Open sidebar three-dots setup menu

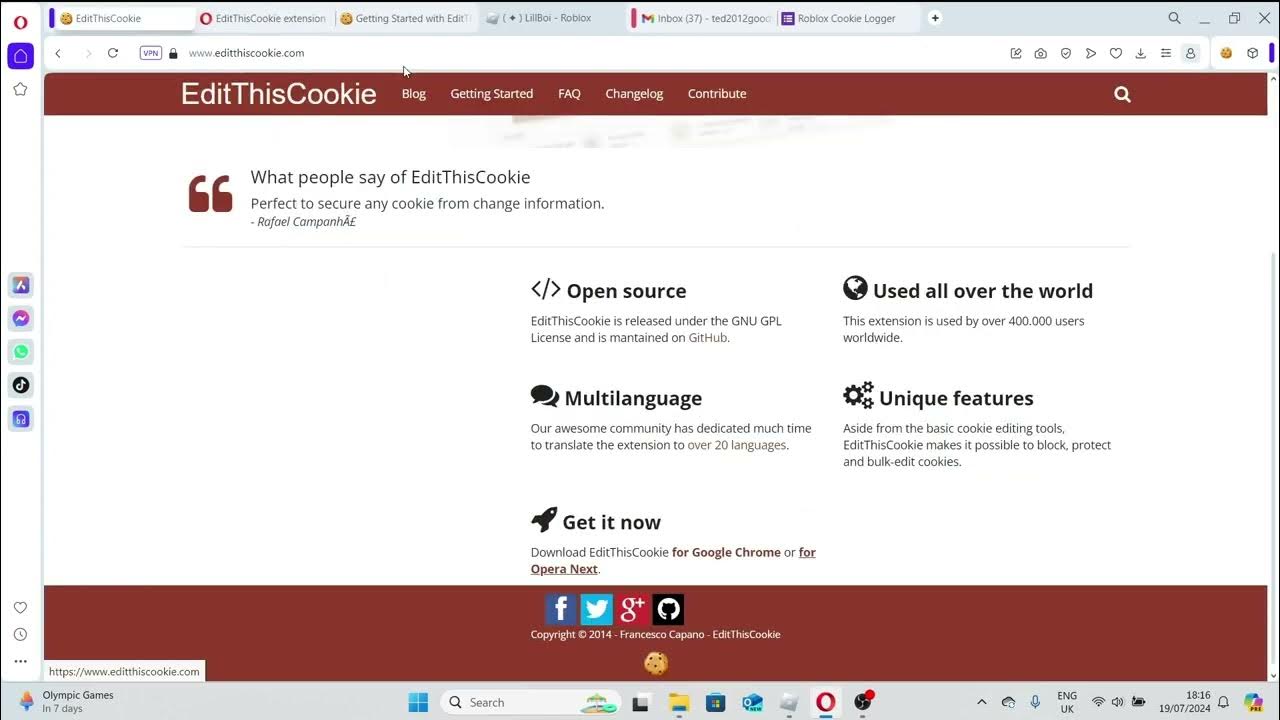click(20, 661)
